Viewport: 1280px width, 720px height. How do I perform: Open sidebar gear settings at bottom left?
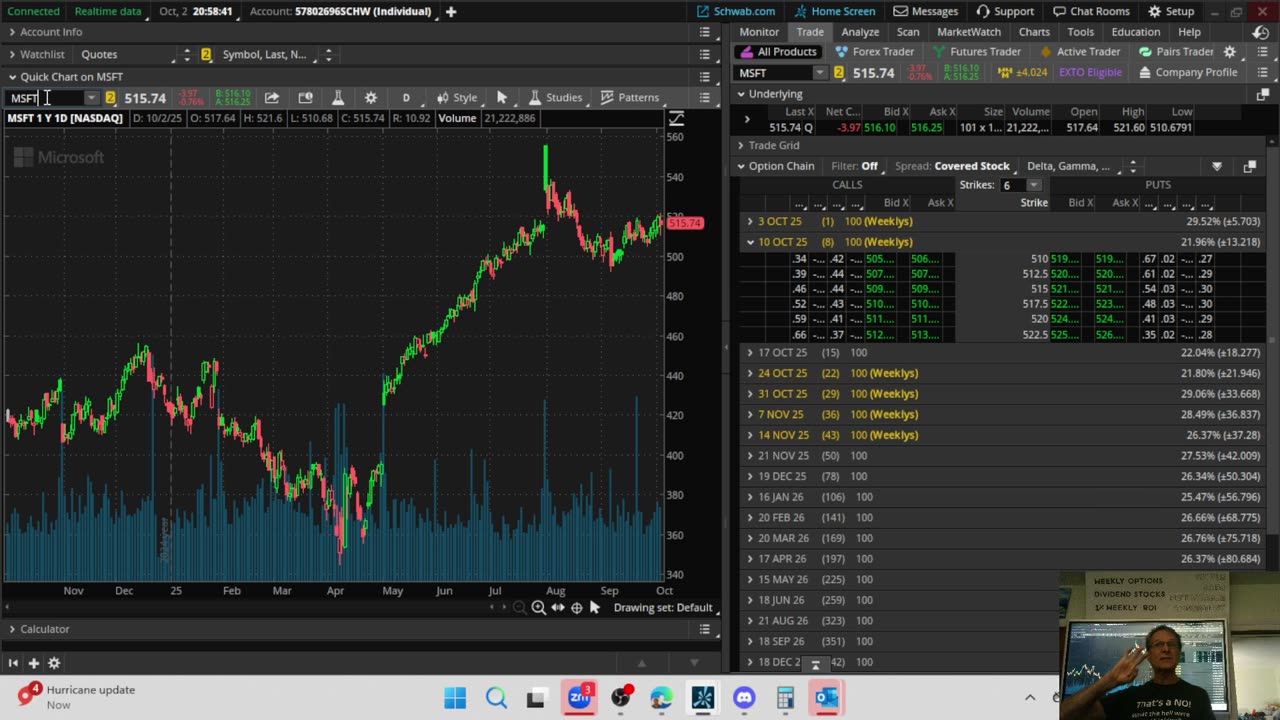pyautogui.click(x=54, y=662)
